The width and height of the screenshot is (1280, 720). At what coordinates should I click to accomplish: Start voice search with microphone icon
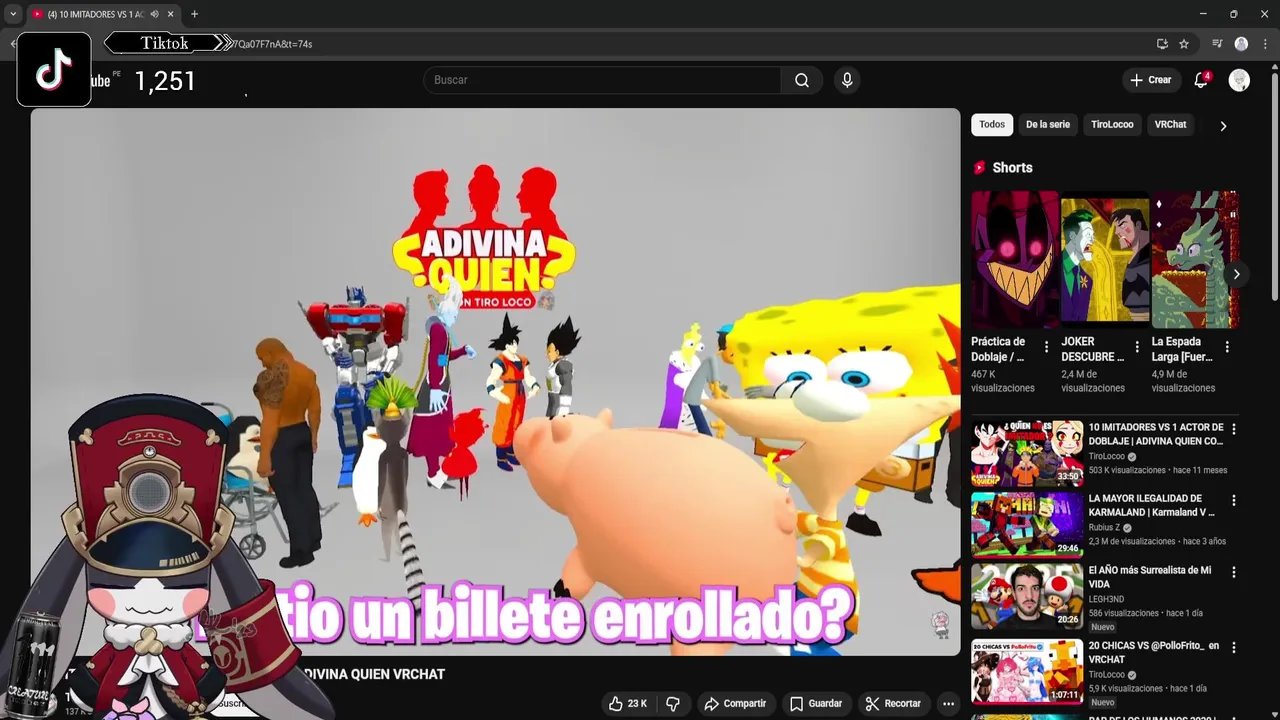tap(847, 80)
